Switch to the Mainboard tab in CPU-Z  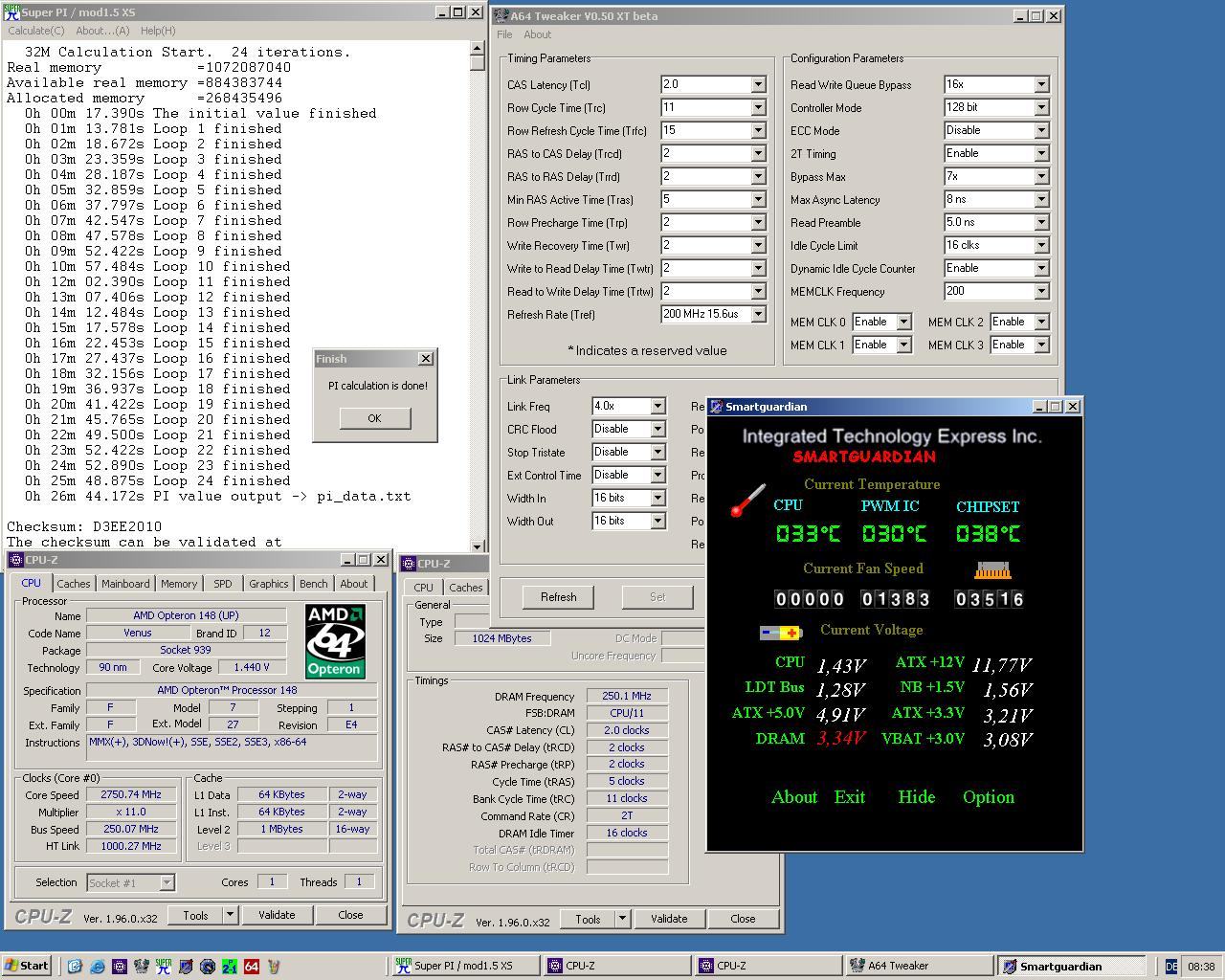tap(125, 584)
